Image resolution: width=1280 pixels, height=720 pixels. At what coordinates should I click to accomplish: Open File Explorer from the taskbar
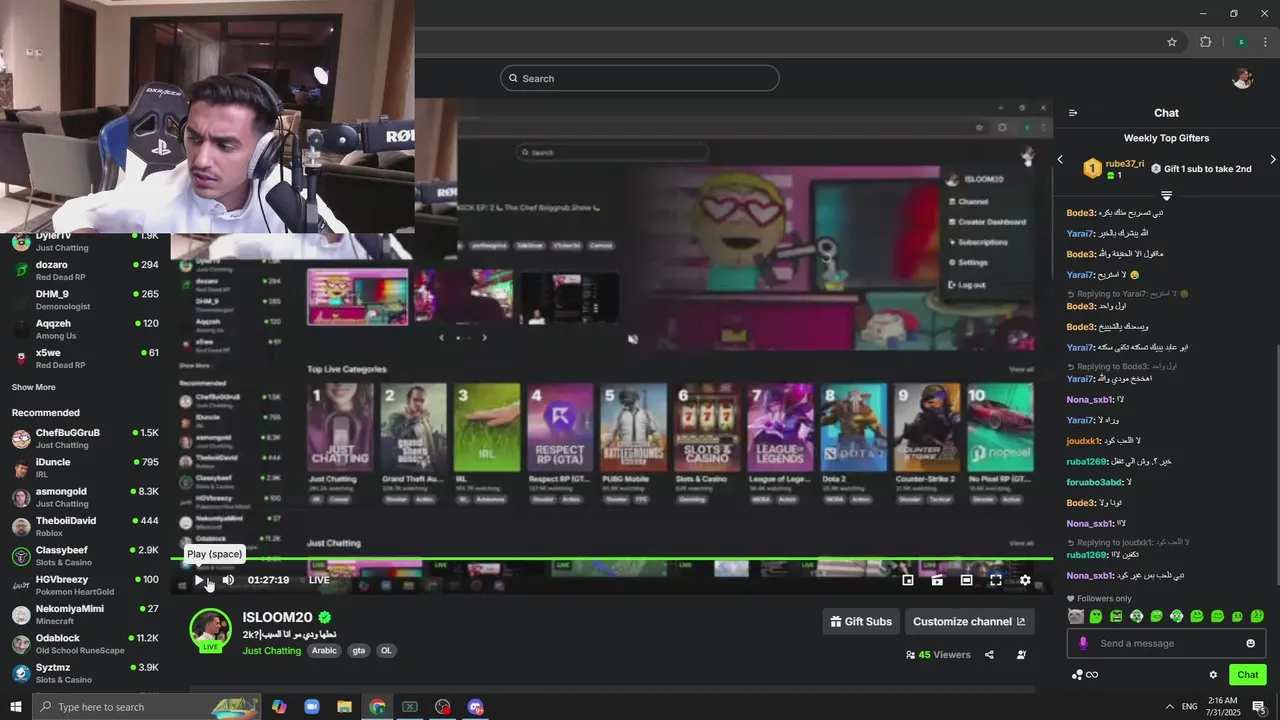point(344,707)
